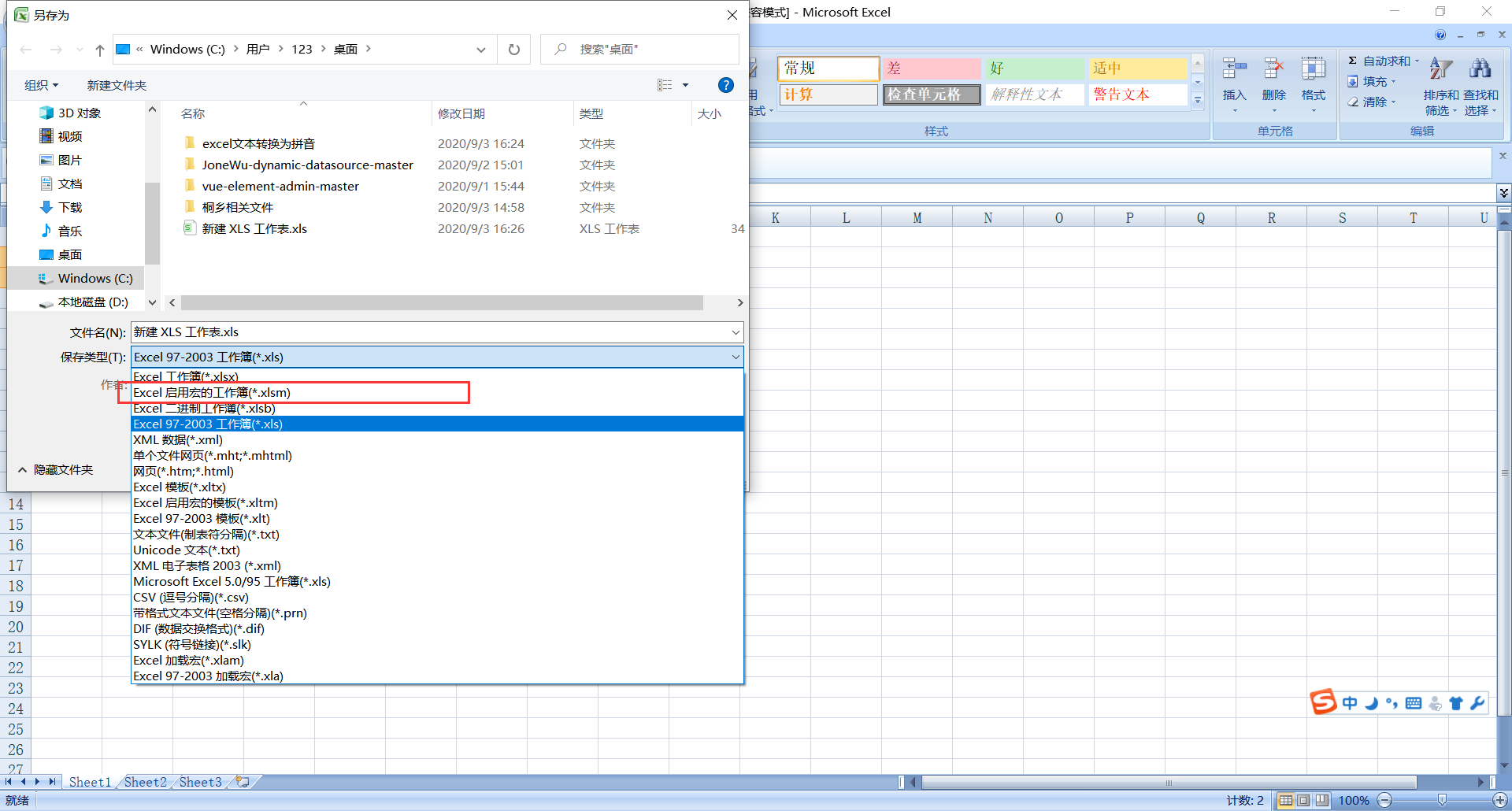Apply the 检查单元格 cell style

[932, 94]
